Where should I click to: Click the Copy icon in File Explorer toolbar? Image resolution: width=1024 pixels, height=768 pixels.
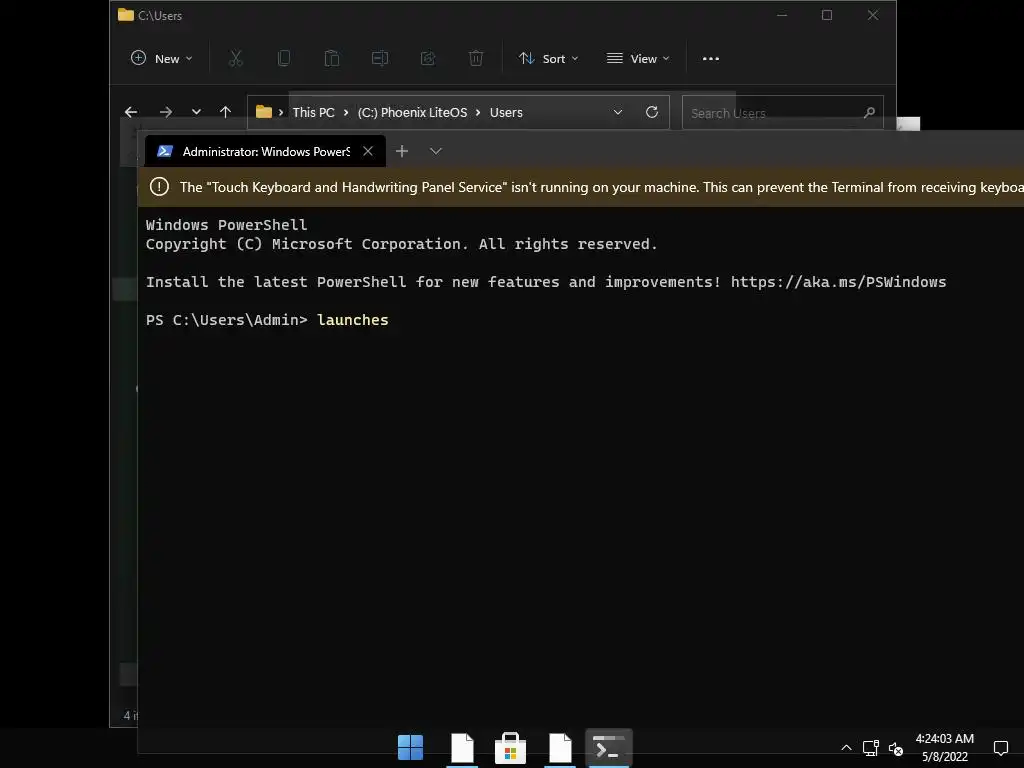(284, 59)
